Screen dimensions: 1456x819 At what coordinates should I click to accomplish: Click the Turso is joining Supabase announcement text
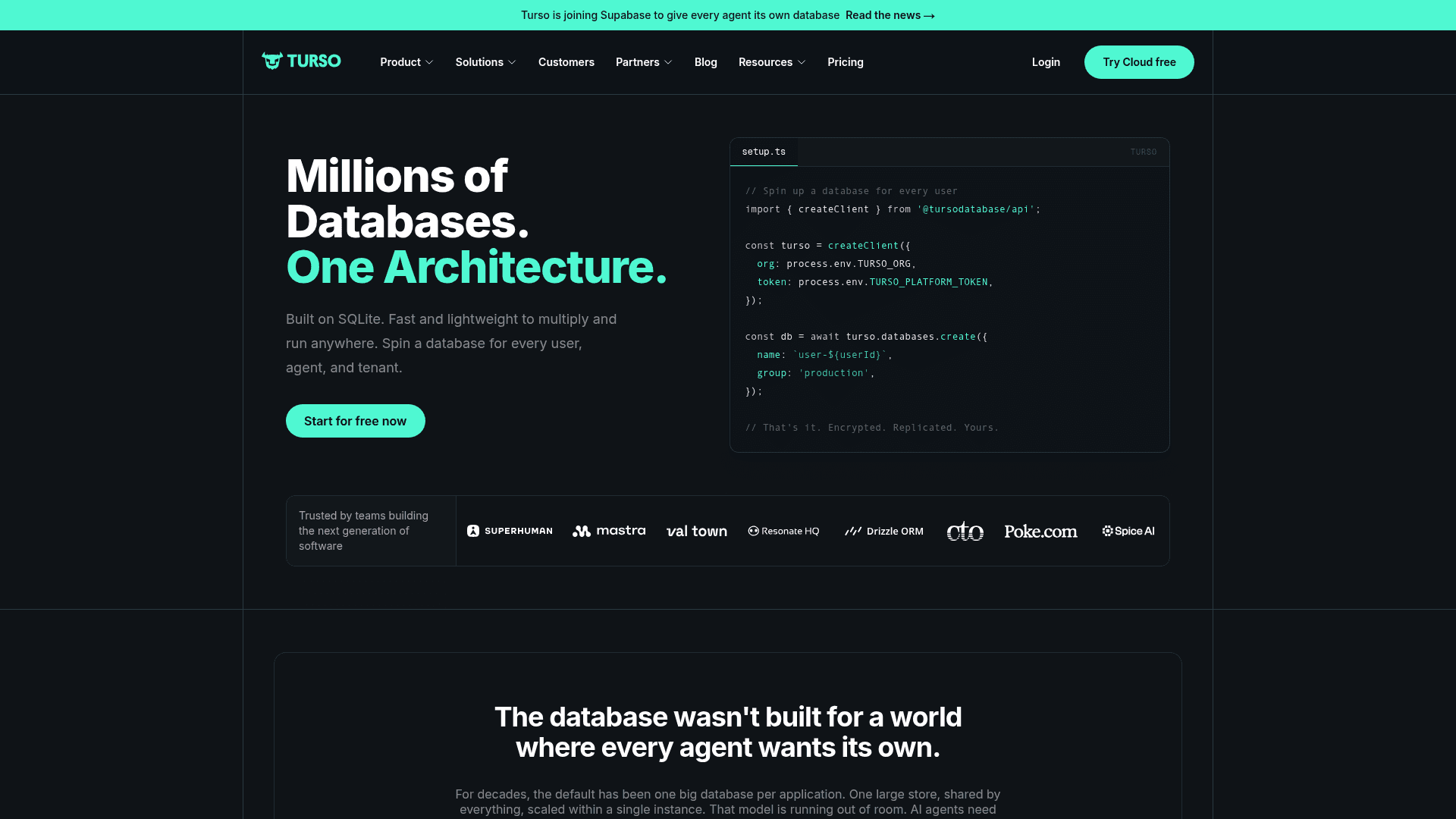coord(680,15)
